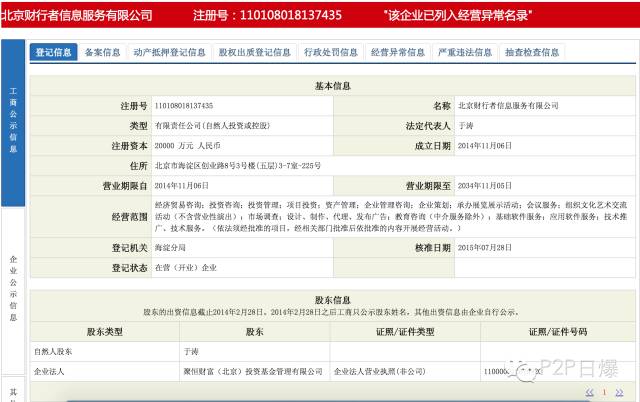Click company name 北京财行者信息服务有限公司 in table
Screen dimensions: 640x402
click(x=508, y=106)
